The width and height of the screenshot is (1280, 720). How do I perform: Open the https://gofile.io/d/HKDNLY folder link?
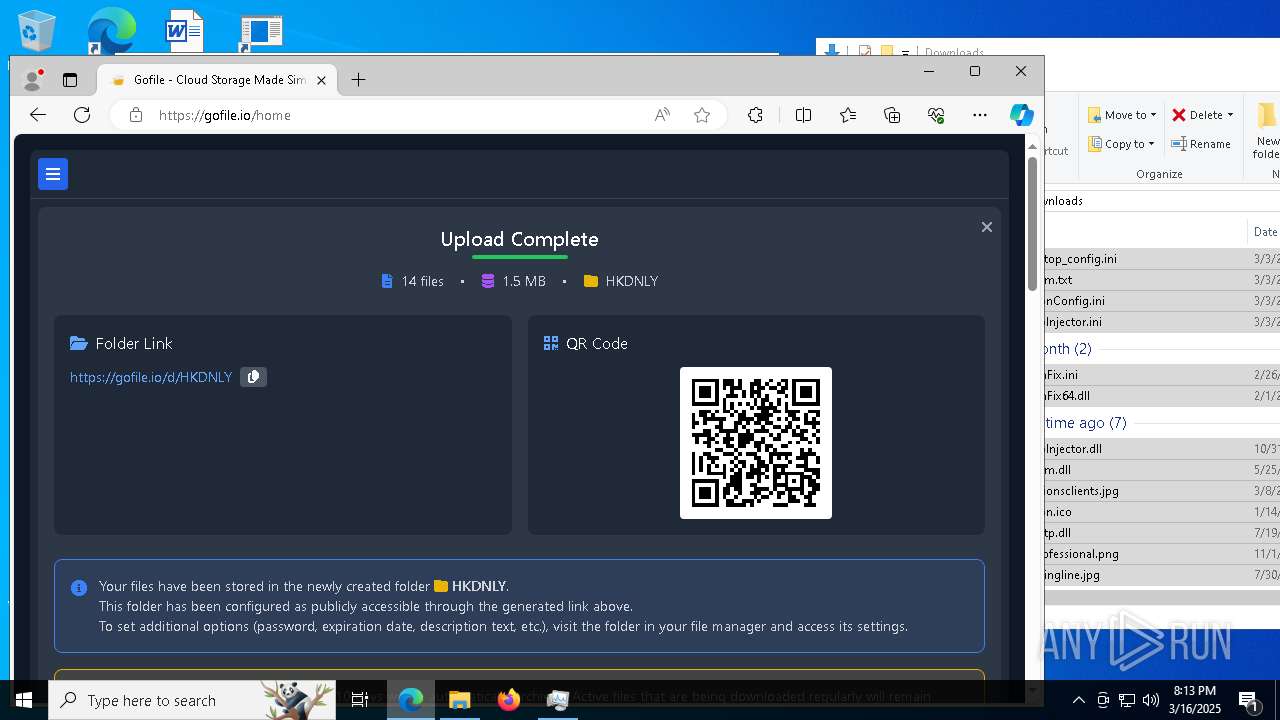(x=151, y=377)
